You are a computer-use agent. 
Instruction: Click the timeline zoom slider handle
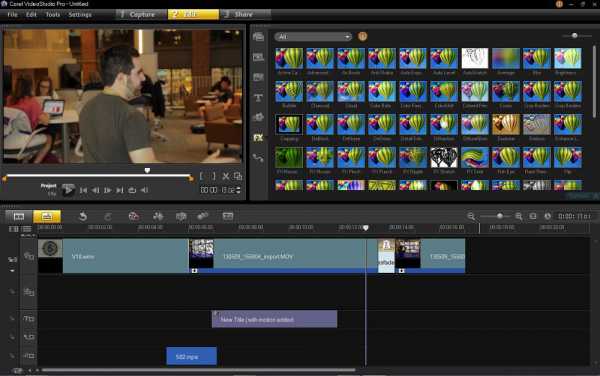[x=499, y=216]
